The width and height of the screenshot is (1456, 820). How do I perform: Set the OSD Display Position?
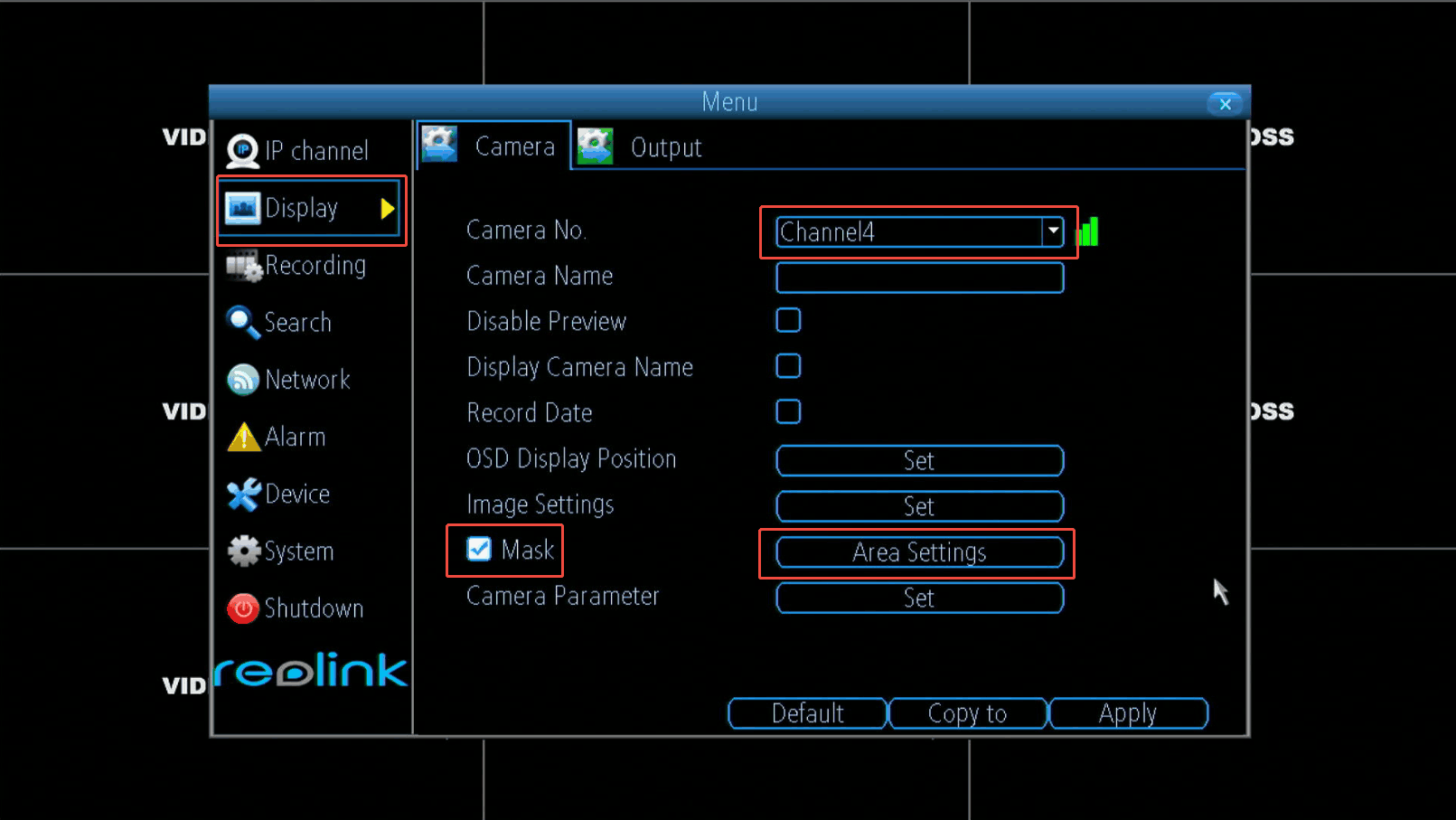tap(919, 460)
